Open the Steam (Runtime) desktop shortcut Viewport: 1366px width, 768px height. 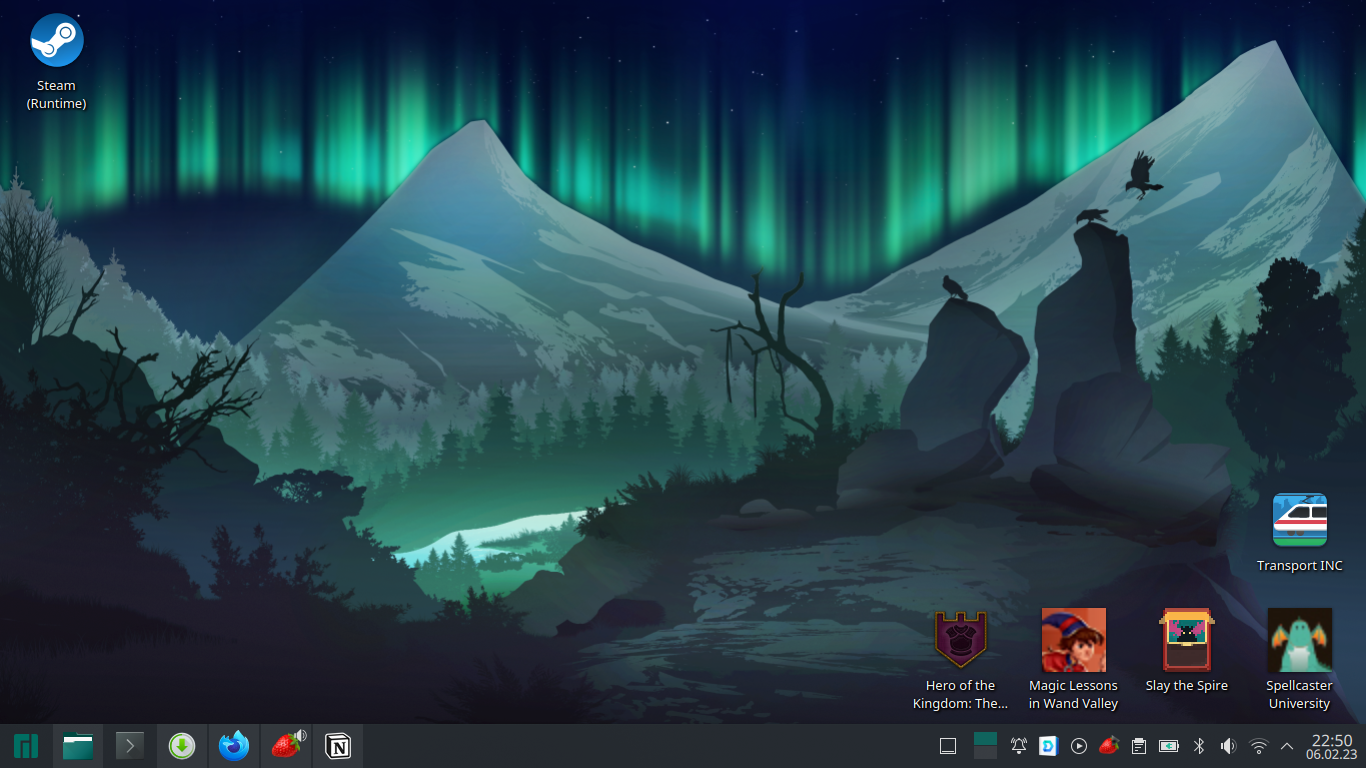click(57, 61)
